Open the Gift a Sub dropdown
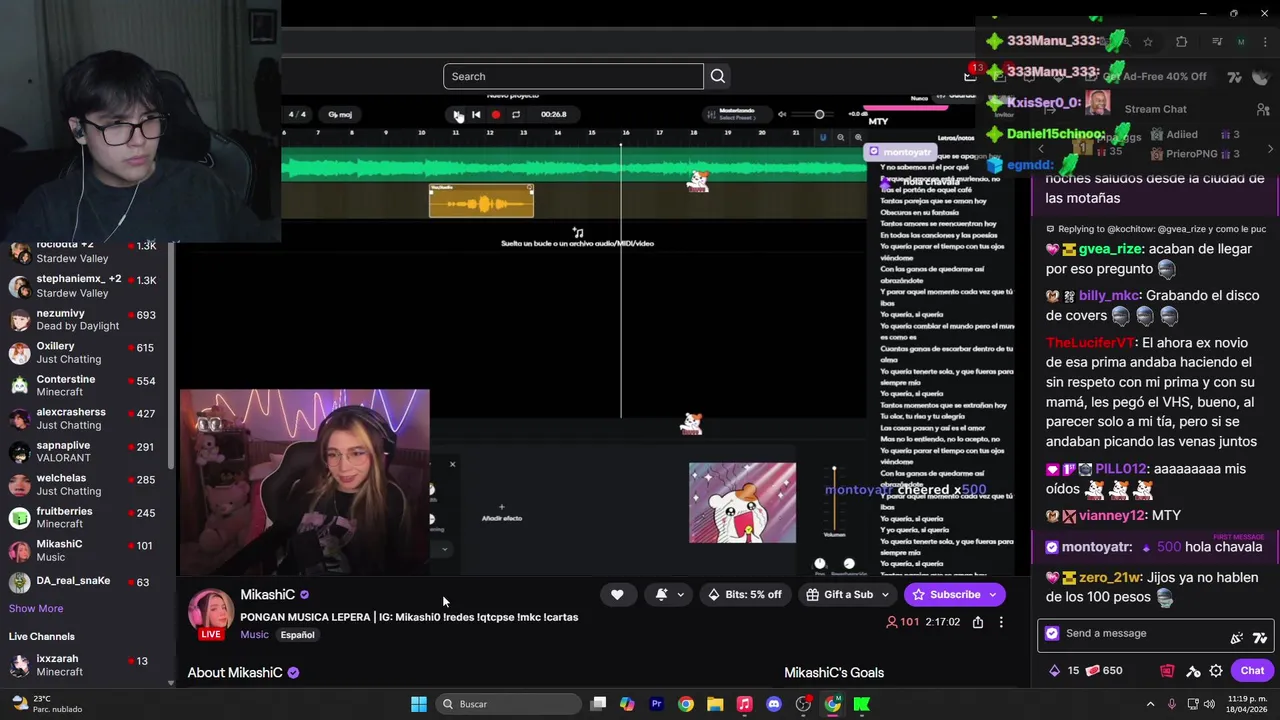Viewport: 1280px width, 720px height. (x=847, y=595)
